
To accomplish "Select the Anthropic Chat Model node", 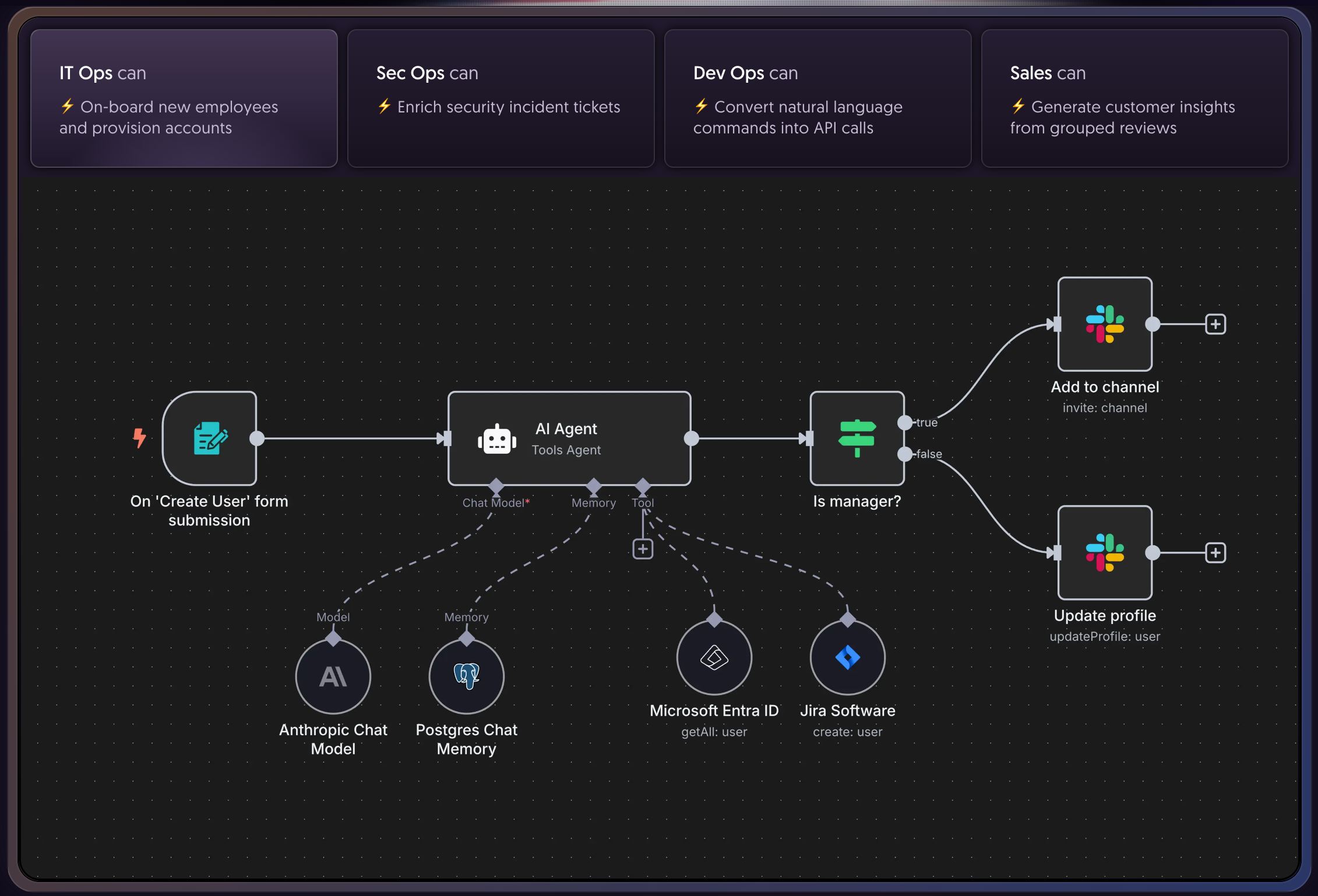I will [x=333, y=676].
